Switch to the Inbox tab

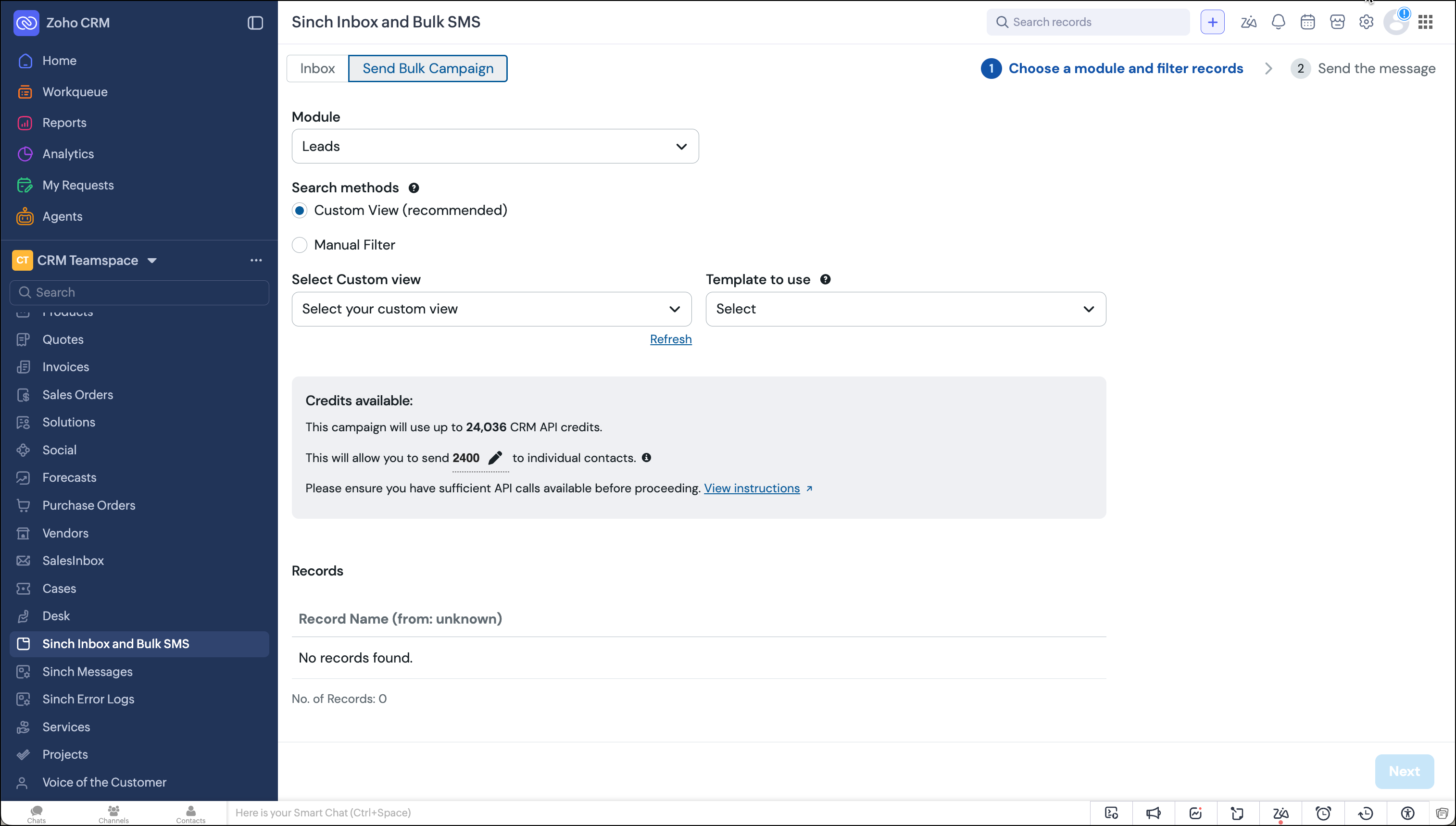tap(317, 69)
